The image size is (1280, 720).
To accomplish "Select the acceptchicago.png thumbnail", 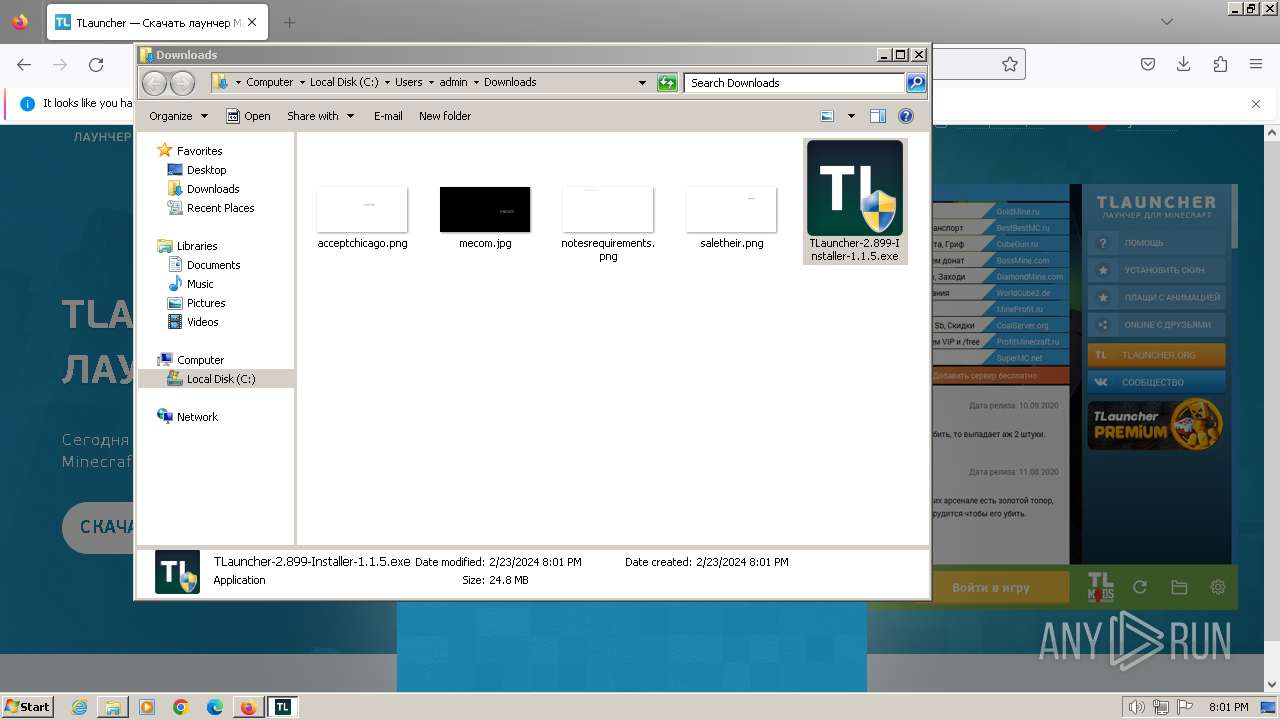I will (x=362, y=209).
